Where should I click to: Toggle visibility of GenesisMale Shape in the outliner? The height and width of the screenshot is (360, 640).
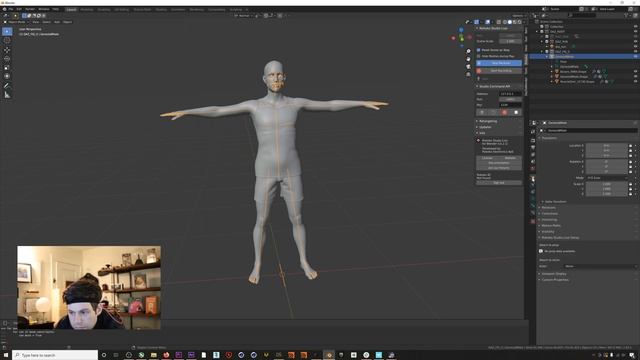click(x=636, y=76)
